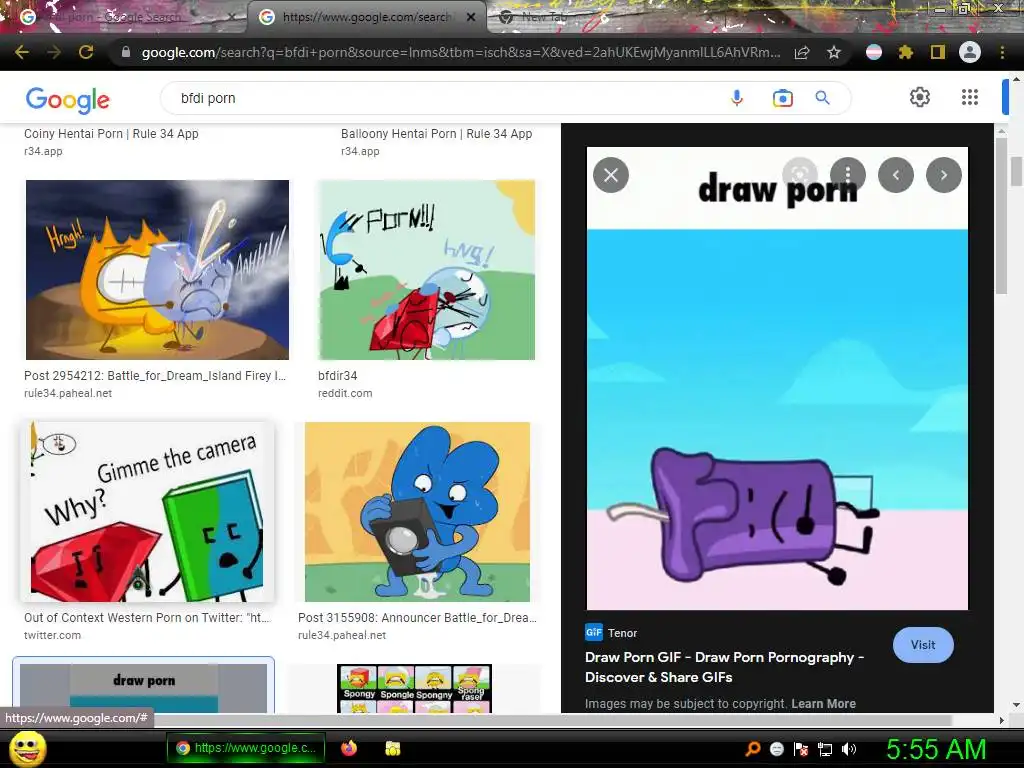Click the Lens icon on the preview image
Viewport: 1024px width, 768px height.
(x=800, y=174)
